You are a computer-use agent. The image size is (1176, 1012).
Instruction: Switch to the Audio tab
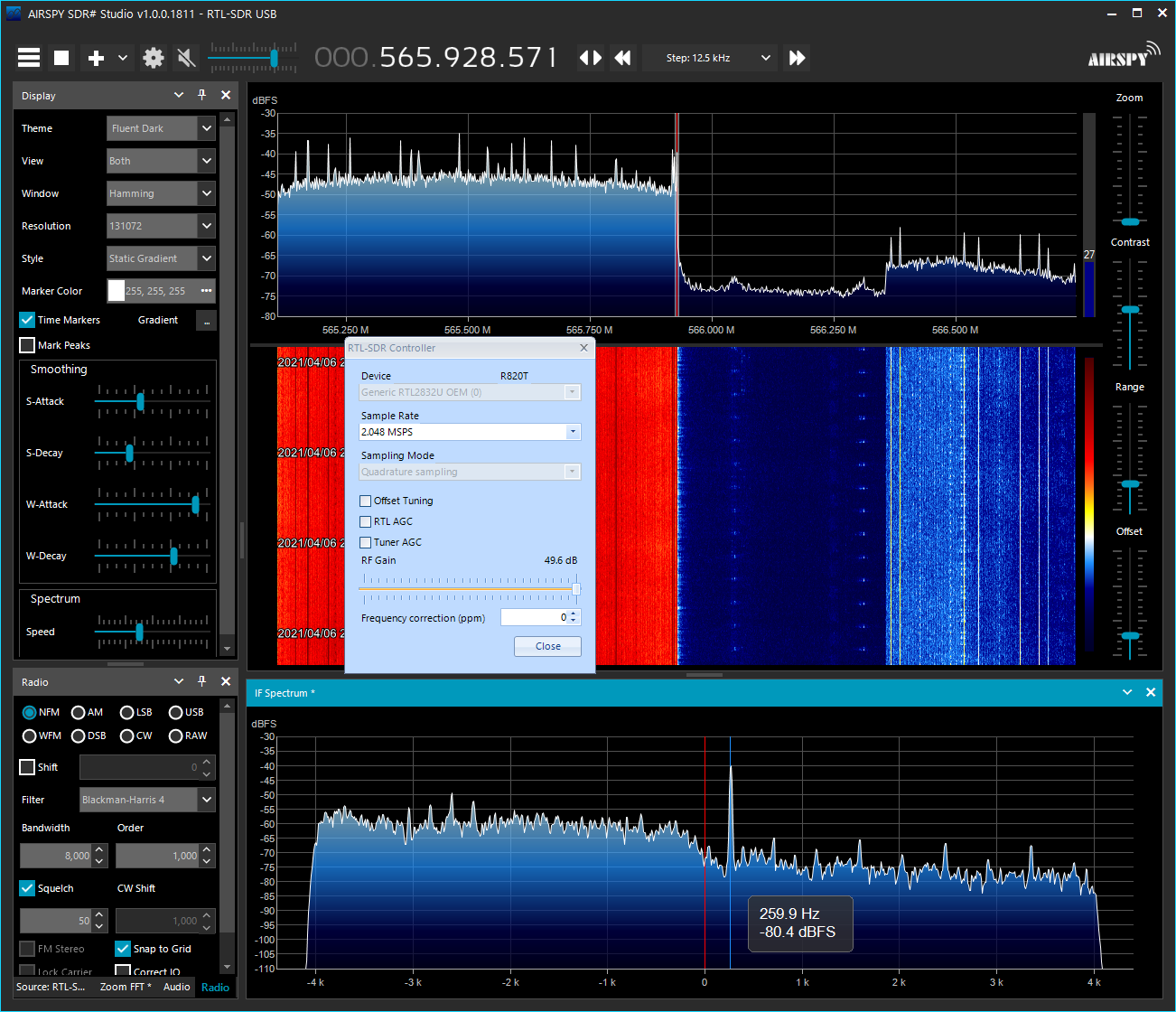point(176,987)
